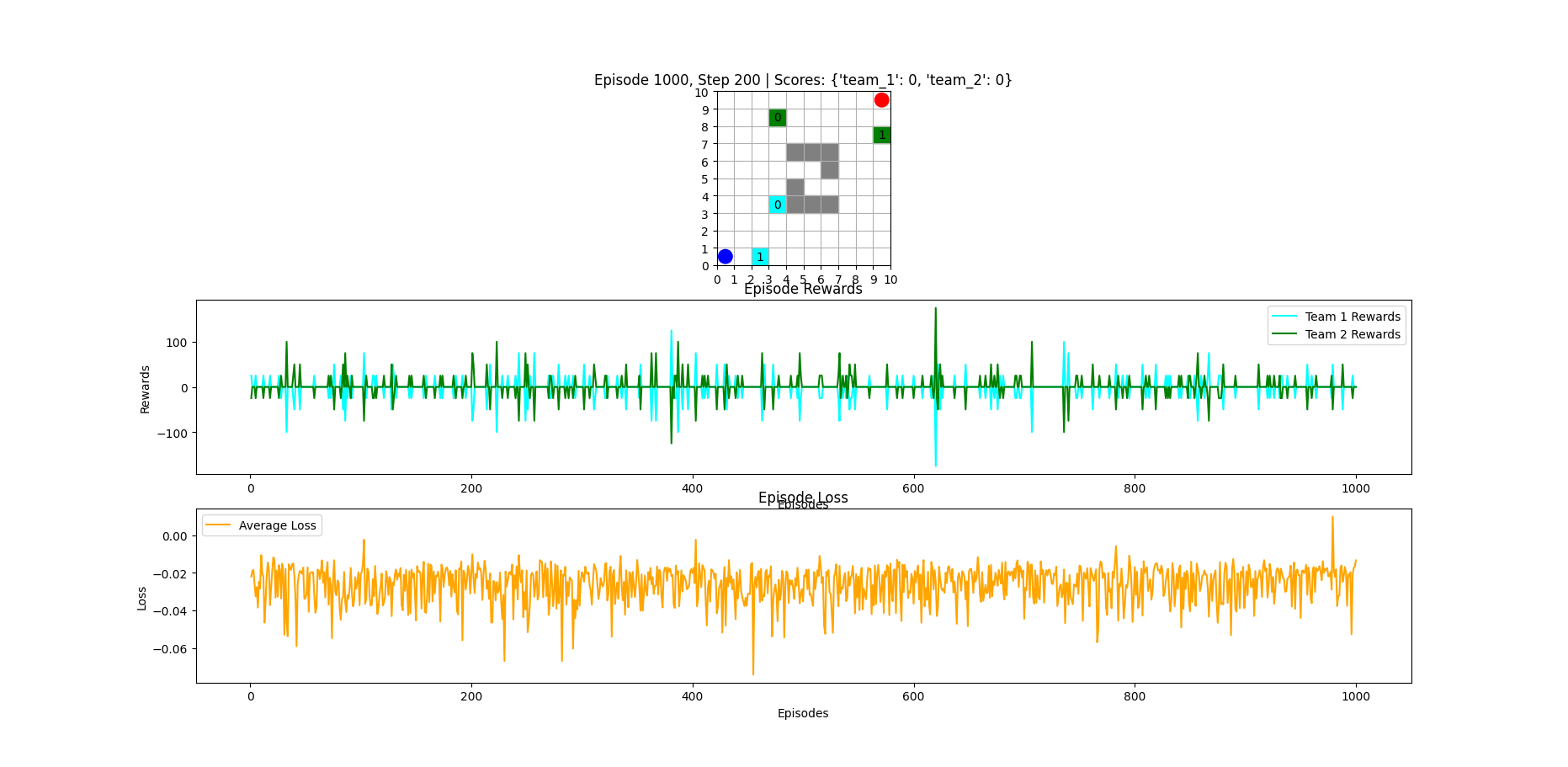Click the blue circle base on the grid
Screen dimensions: 1568x767
tap(725, 256)
